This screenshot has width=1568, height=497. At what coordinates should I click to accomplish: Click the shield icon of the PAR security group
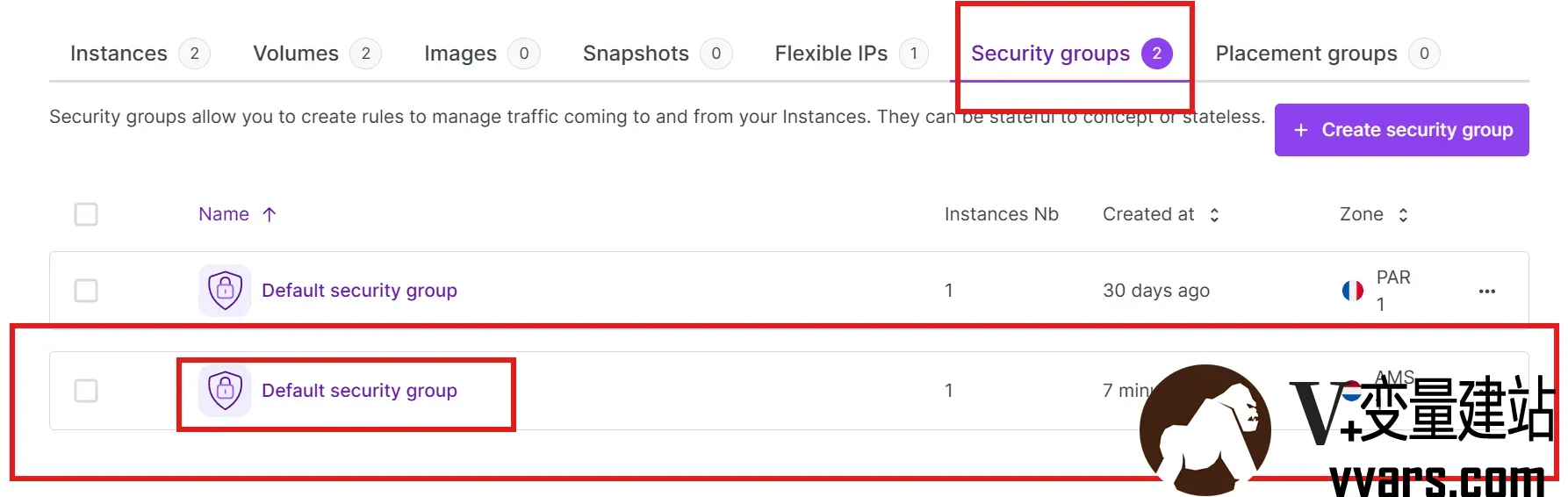pyautogui.click(x=225, y=290)
